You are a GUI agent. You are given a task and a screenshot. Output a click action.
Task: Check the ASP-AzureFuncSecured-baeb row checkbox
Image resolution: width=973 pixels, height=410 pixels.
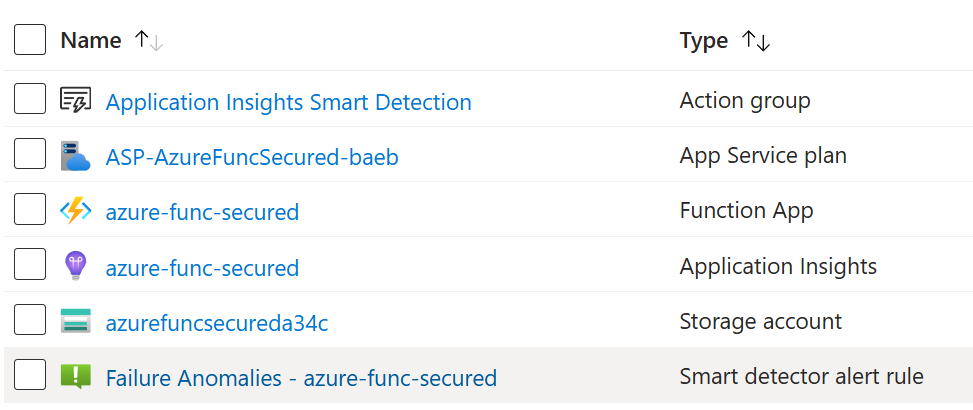[x=30, y=154]
